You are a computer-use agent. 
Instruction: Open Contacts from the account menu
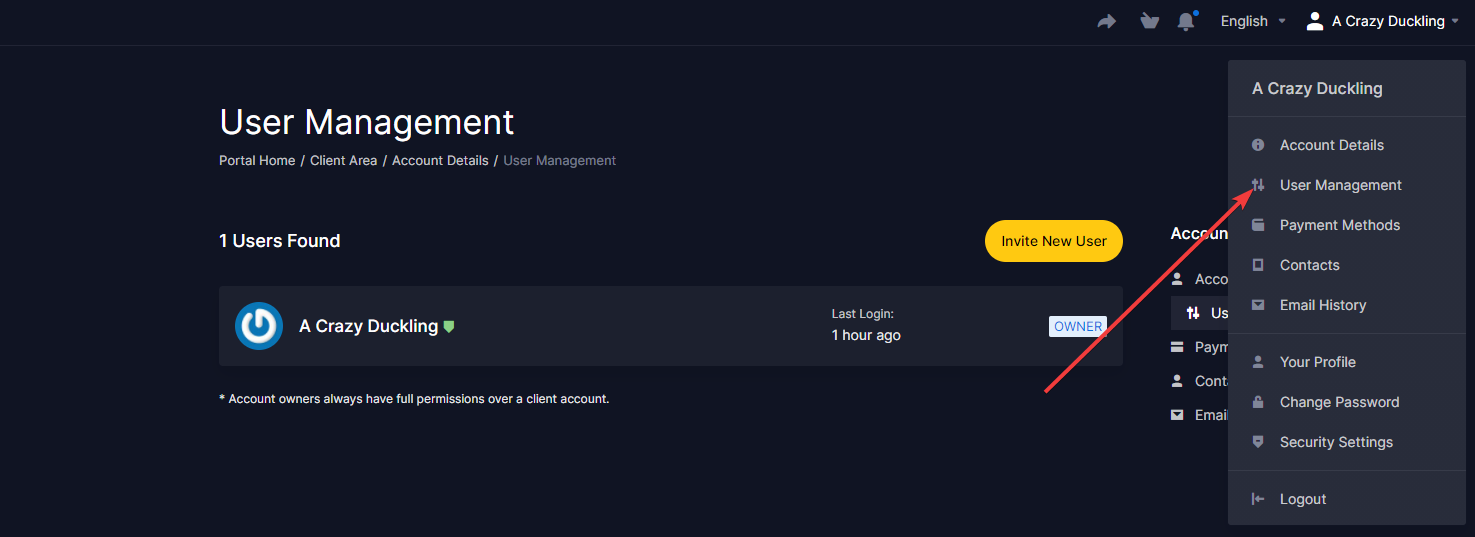click(x=1309, y=265)
